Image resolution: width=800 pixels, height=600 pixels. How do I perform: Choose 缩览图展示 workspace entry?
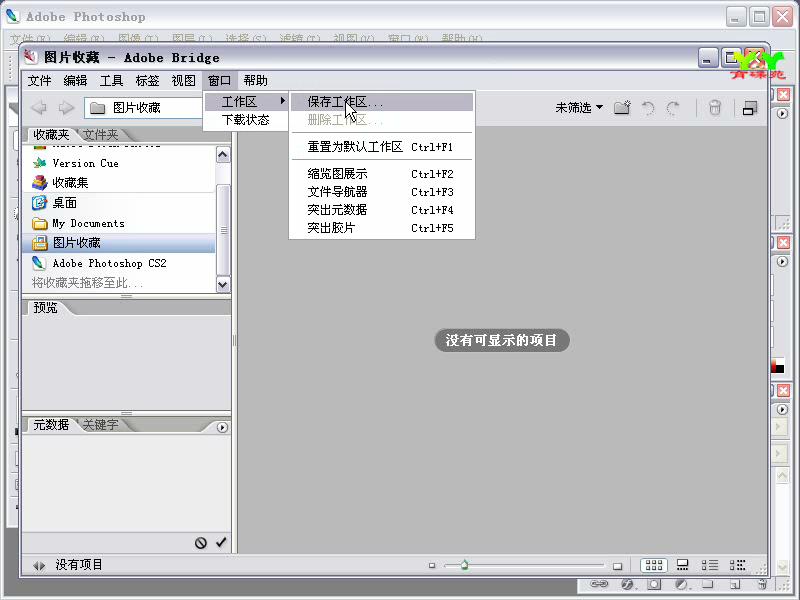(382, 174)
